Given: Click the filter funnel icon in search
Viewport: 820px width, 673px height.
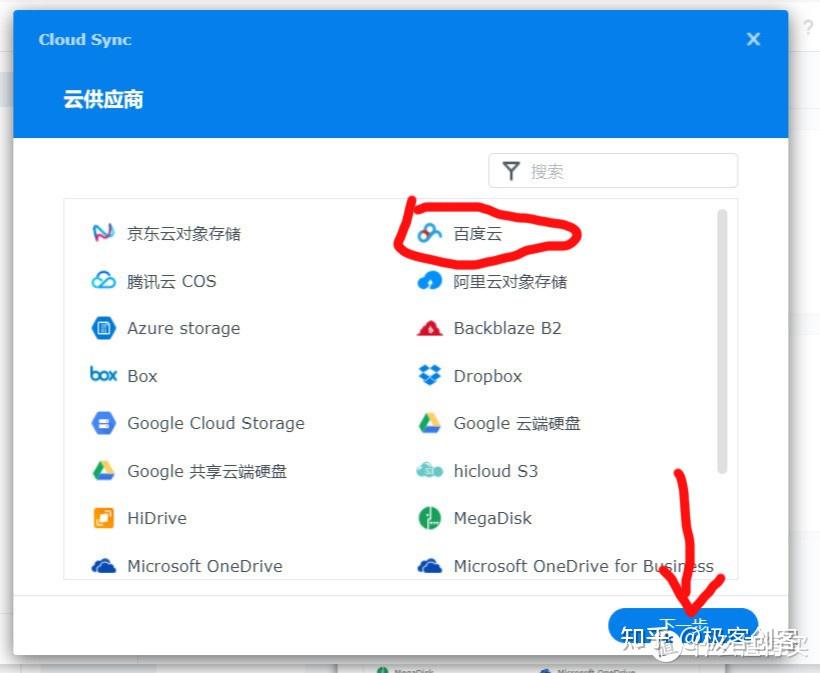Looking at the screenshot, I should point(511,171).
